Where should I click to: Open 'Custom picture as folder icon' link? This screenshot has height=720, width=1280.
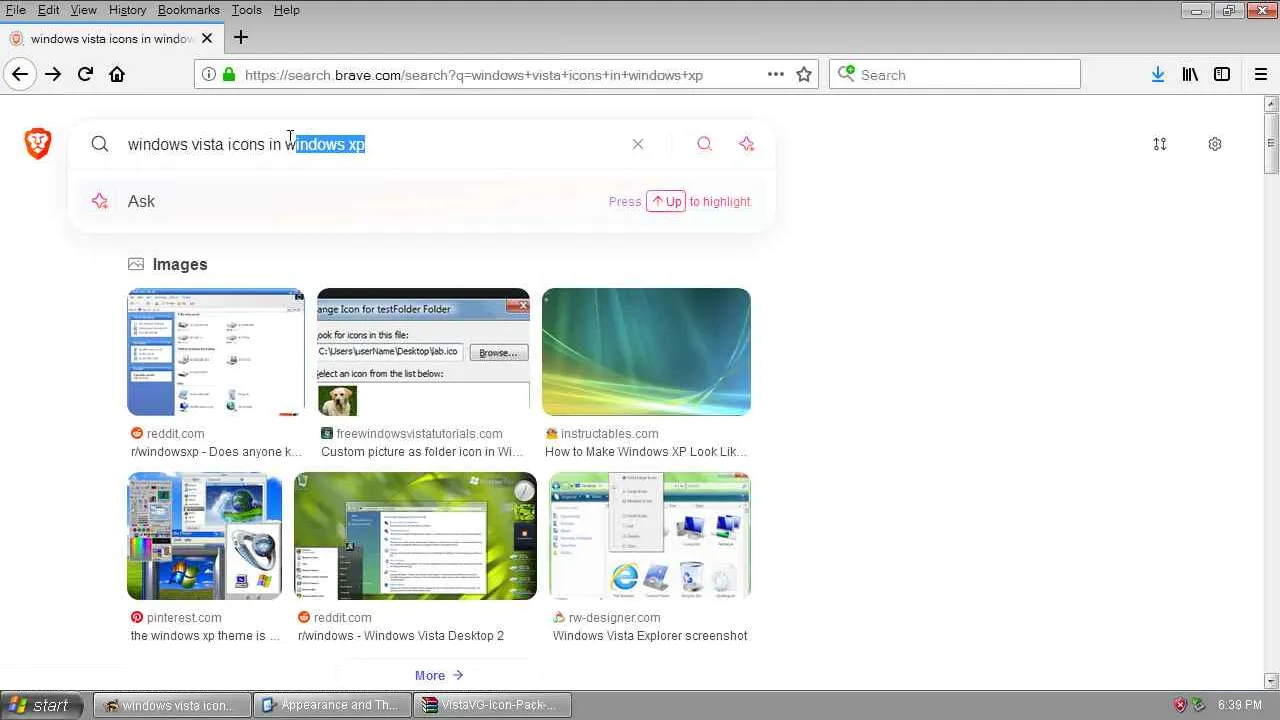422,452
